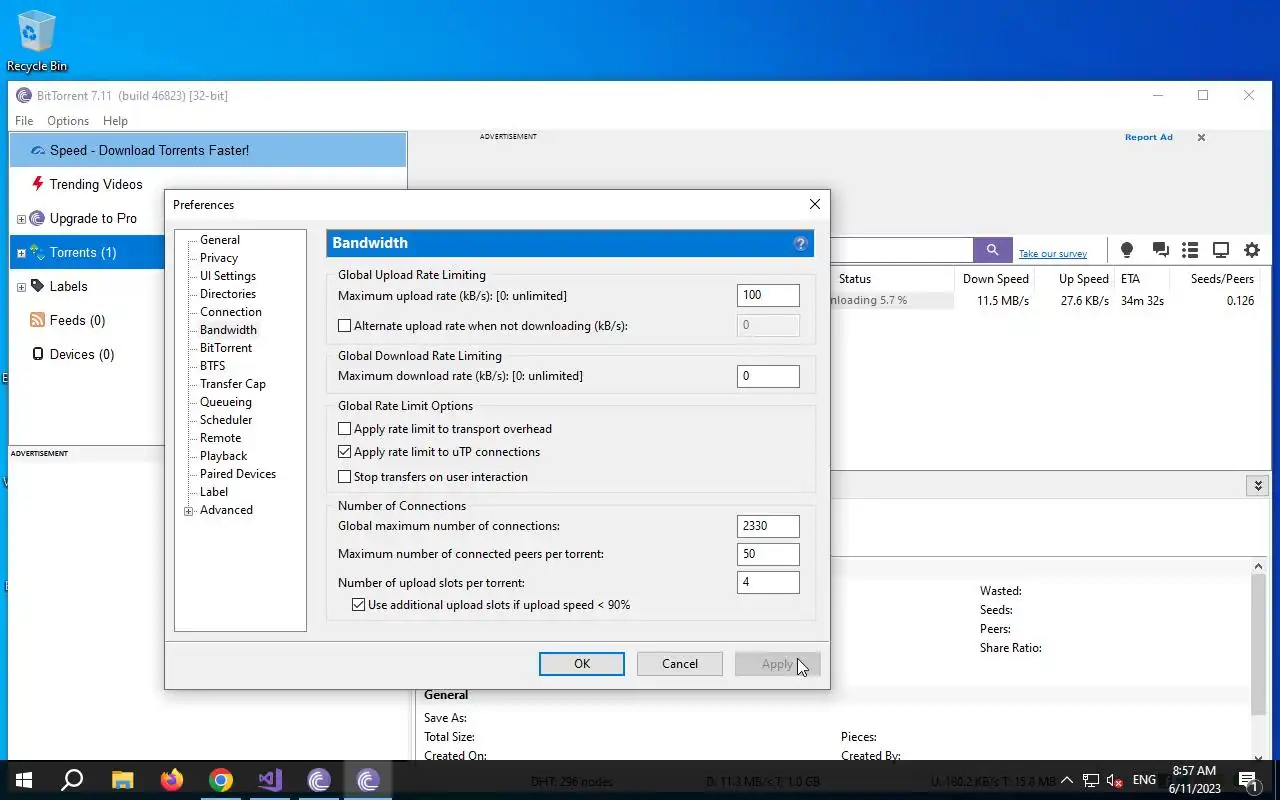Open the muted volume tray icon
The image size is (1280, 800).
1115,780
